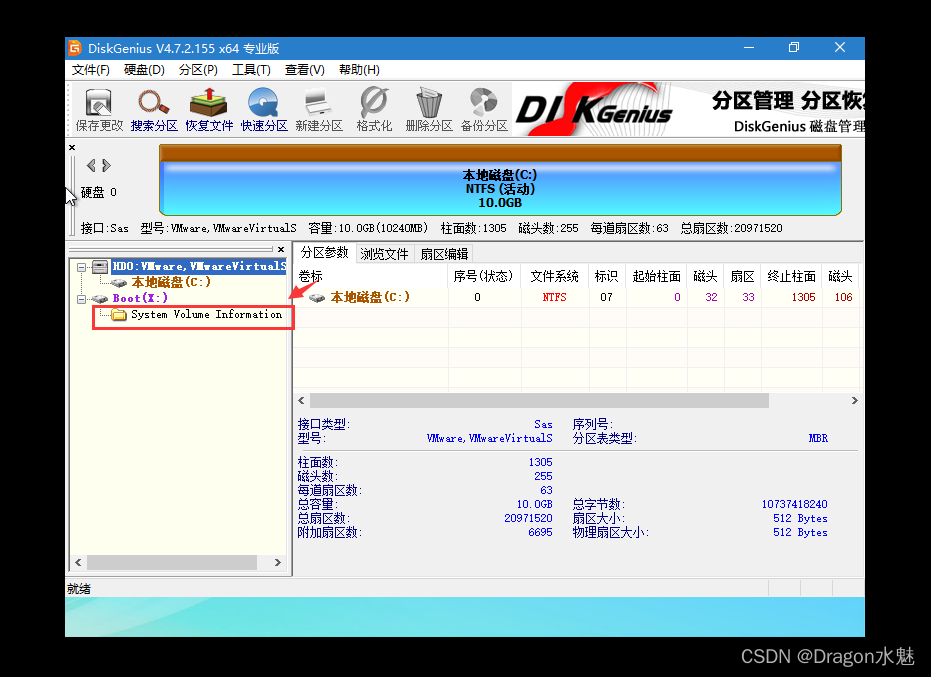Screen dimensions: 931x677
Task: Click the 文件系统 column header
Action: point(555,276)
